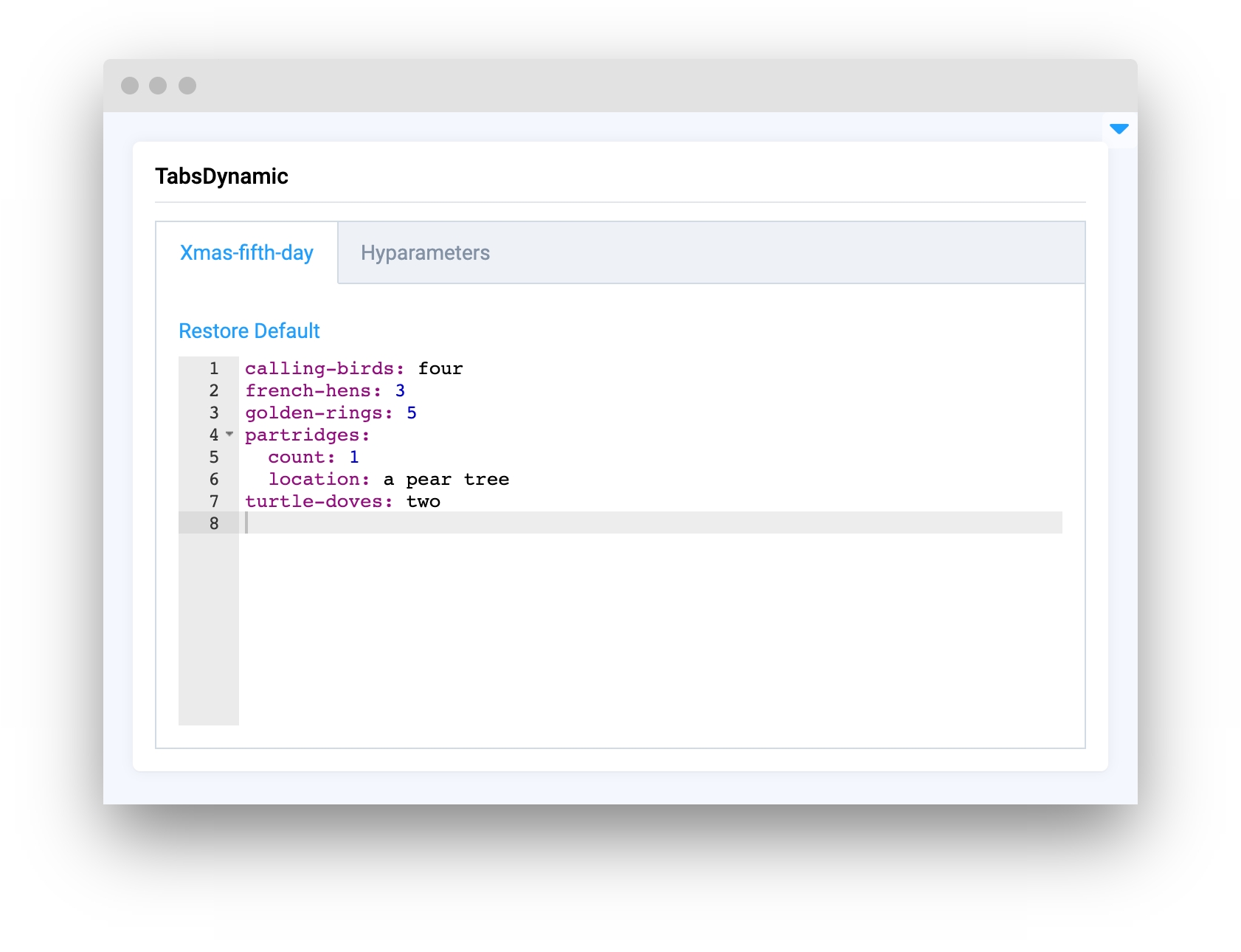Viewport: 1241px width, 952px height.
Task: Click the 'a pear tree' location value
Action: point(446,479)
